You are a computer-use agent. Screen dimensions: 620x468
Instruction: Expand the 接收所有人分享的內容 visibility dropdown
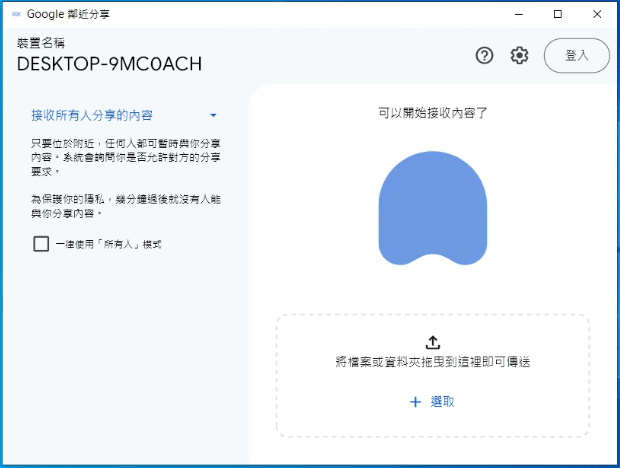pos(124,115)
